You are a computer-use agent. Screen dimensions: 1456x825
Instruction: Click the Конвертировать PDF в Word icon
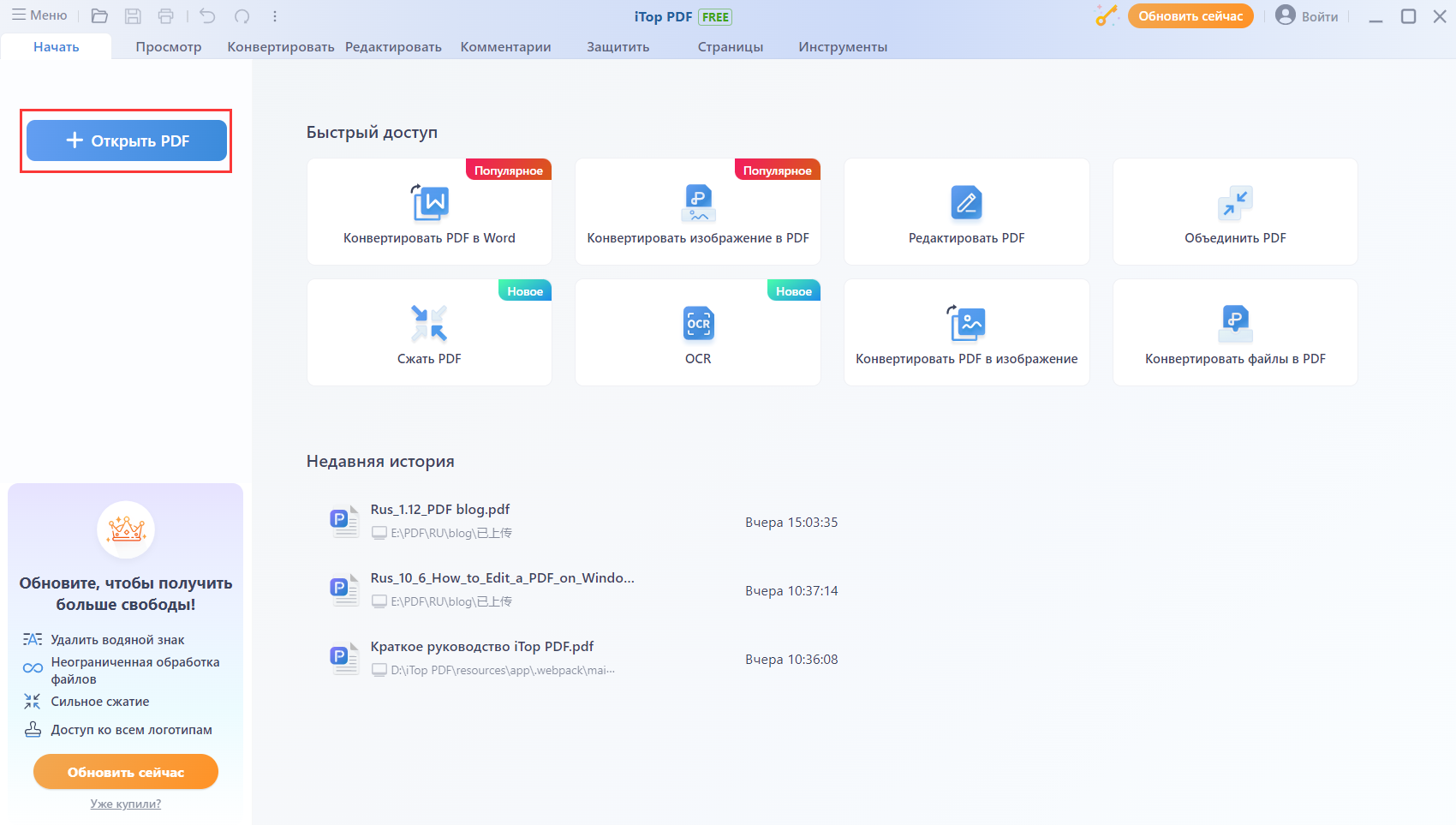pos(429,203)
